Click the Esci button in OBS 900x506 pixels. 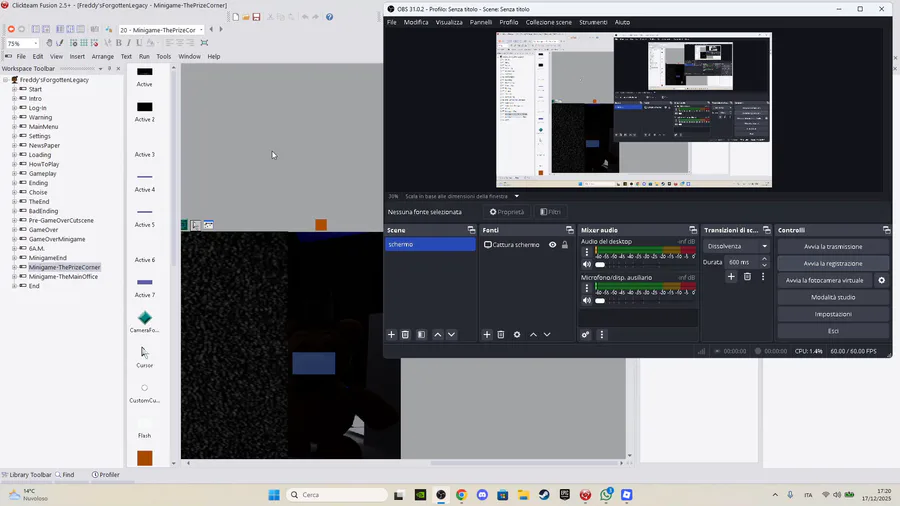(833, 331)
